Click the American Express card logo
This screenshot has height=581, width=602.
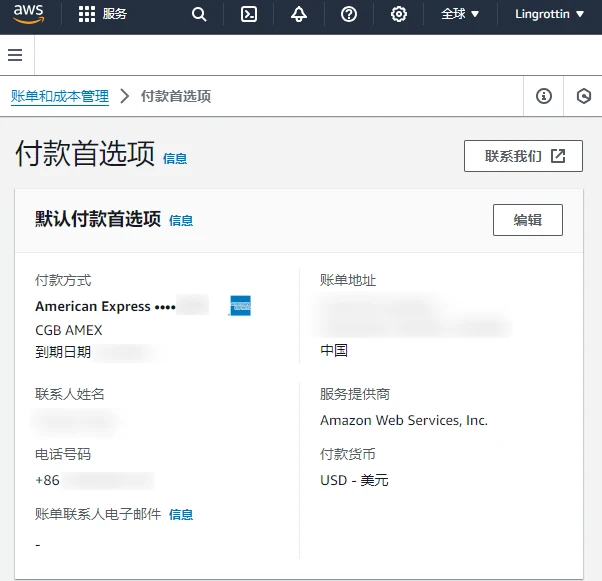tap(240, 306)
